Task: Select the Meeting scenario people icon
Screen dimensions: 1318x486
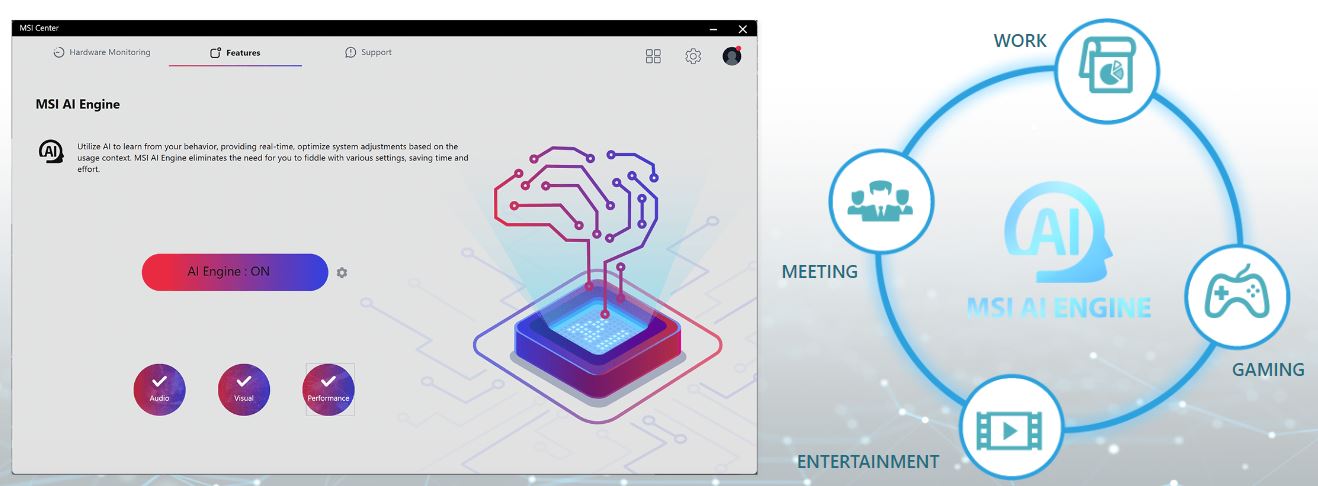Action: (881, 200)
